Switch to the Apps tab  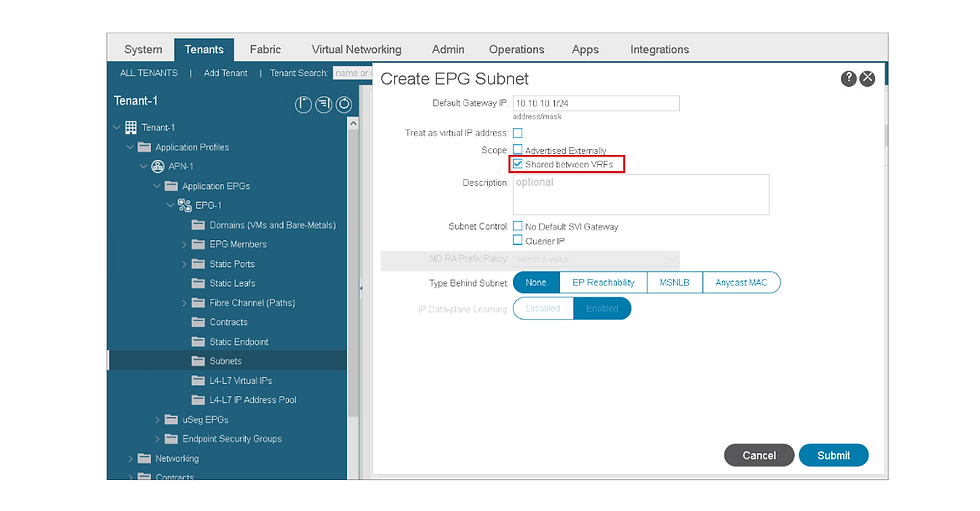coord(585,49)
